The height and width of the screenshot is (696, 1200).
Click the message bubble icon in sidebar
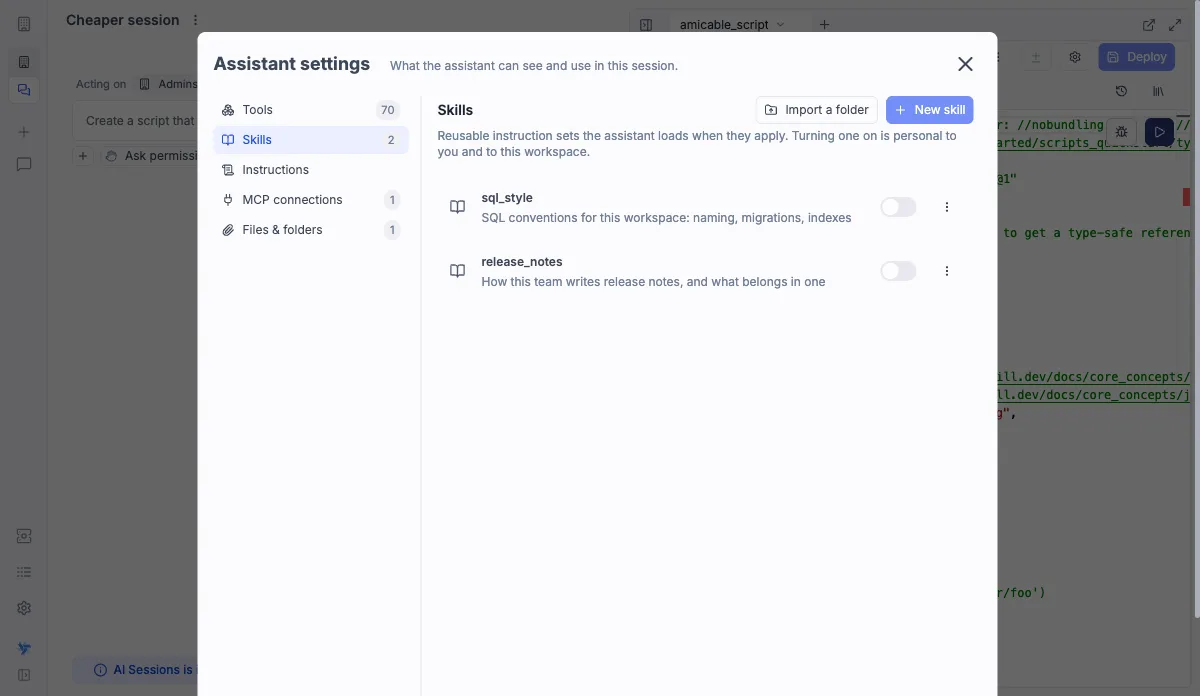click(x=24, y=164)
